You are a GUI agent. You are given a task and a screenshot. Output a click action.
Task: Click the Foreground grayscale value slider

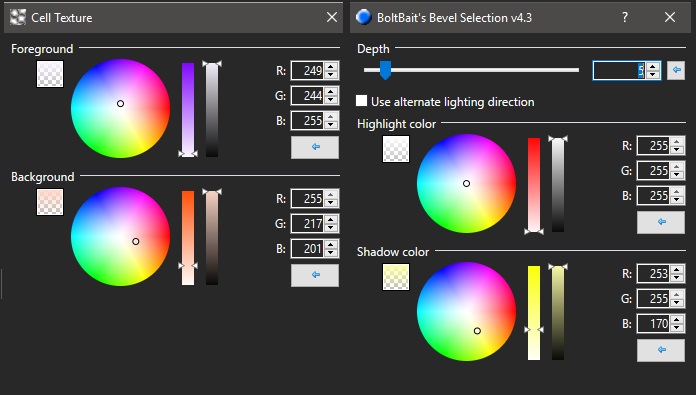(212, 110)
